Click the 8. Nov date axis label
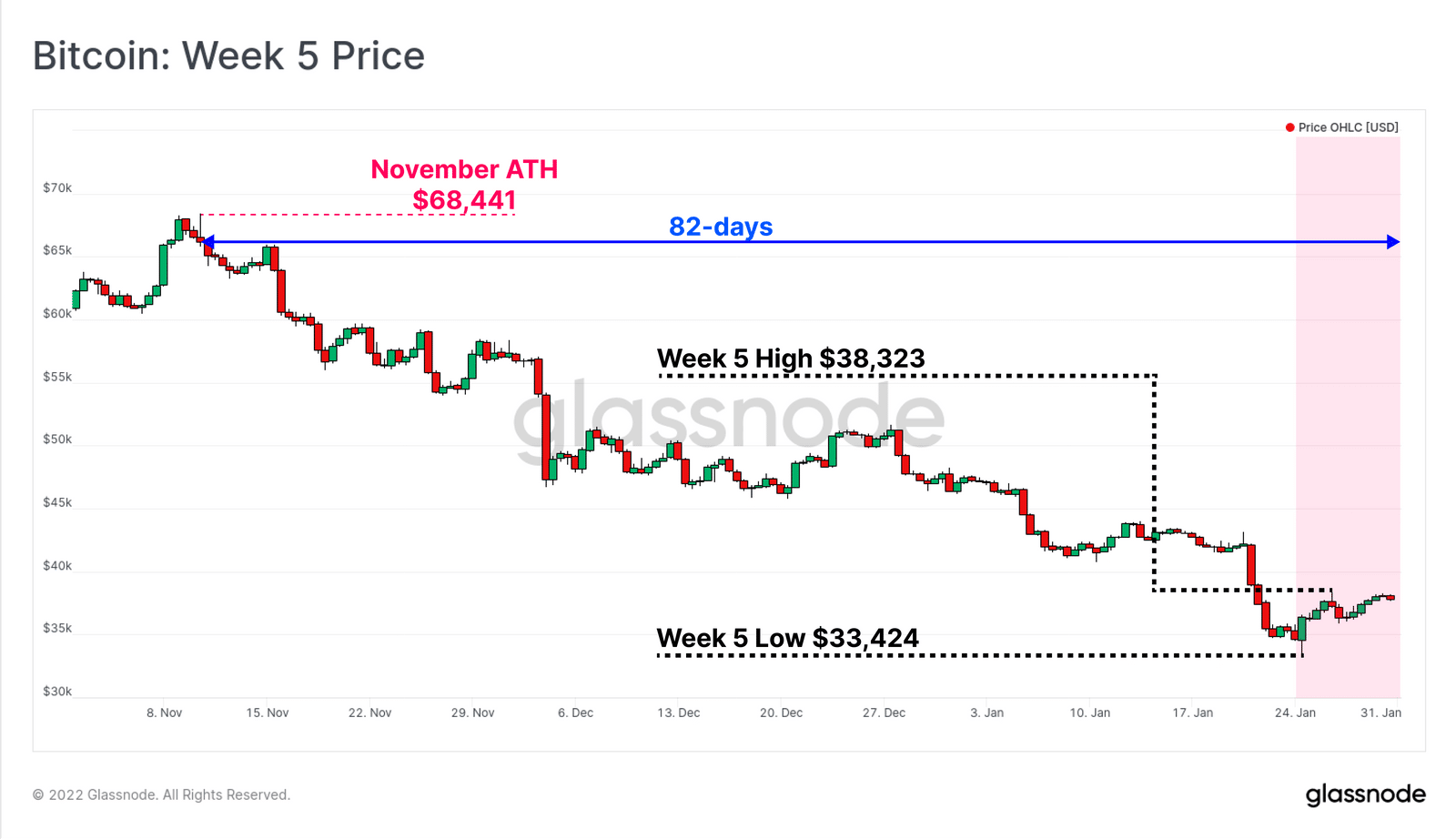Screen dimensions: 1456x839 click(x=165, y=713)
